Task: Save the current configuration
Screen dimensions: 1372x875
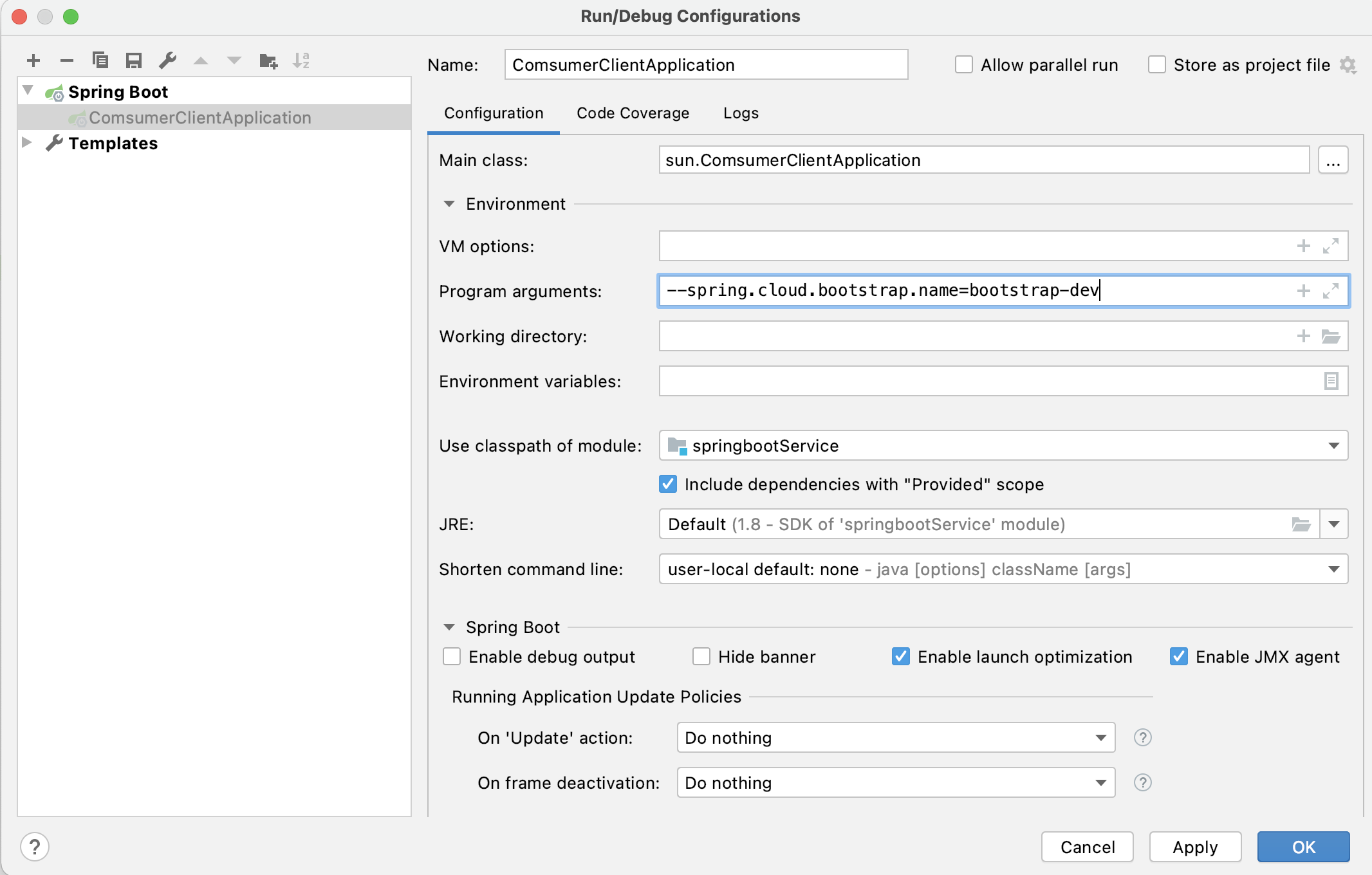Action: pyautogui.click(x=134, y=60)
